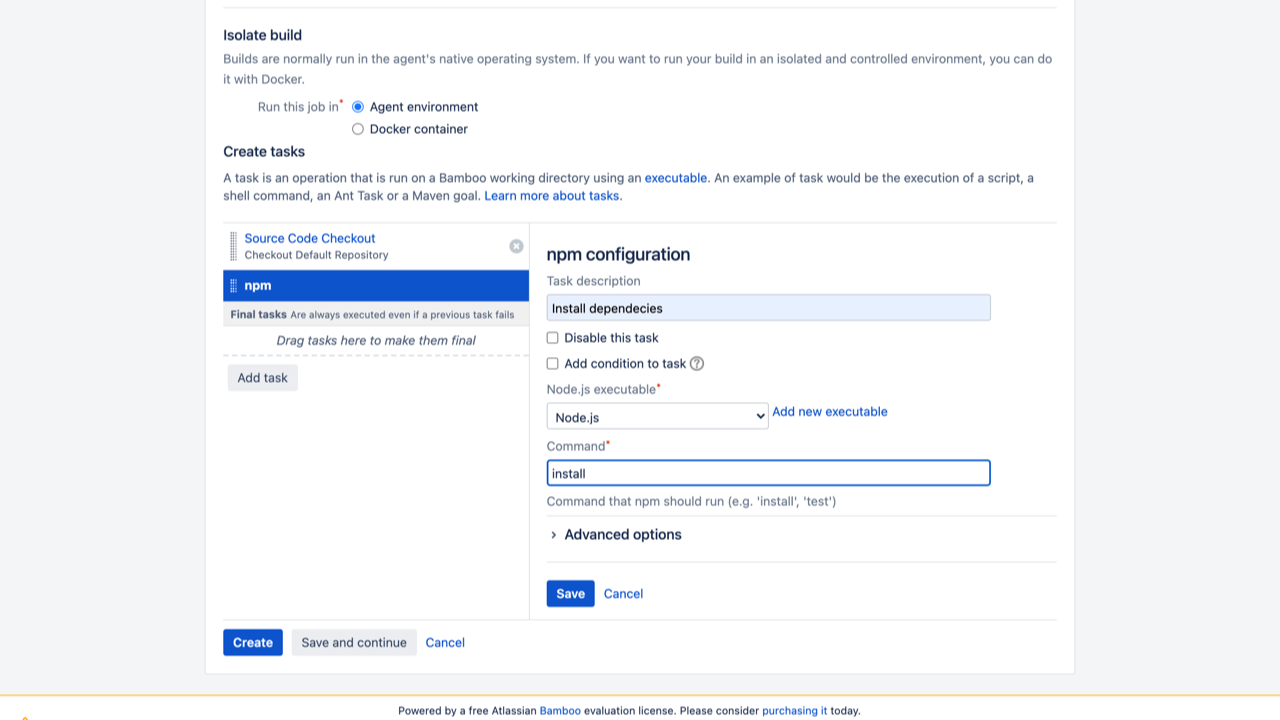
Task: Enable the Disable this task checkbox
Action: 552,338
